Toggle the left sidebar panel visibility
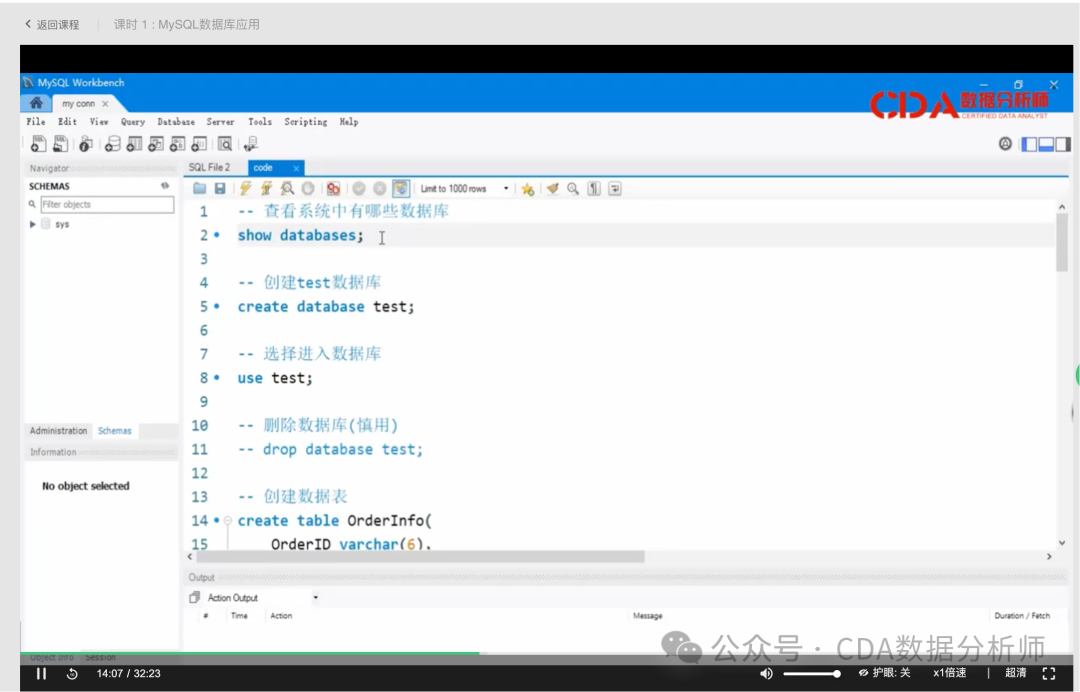The height and width of the screenshot is (692, 1080). click(1029, 144)
